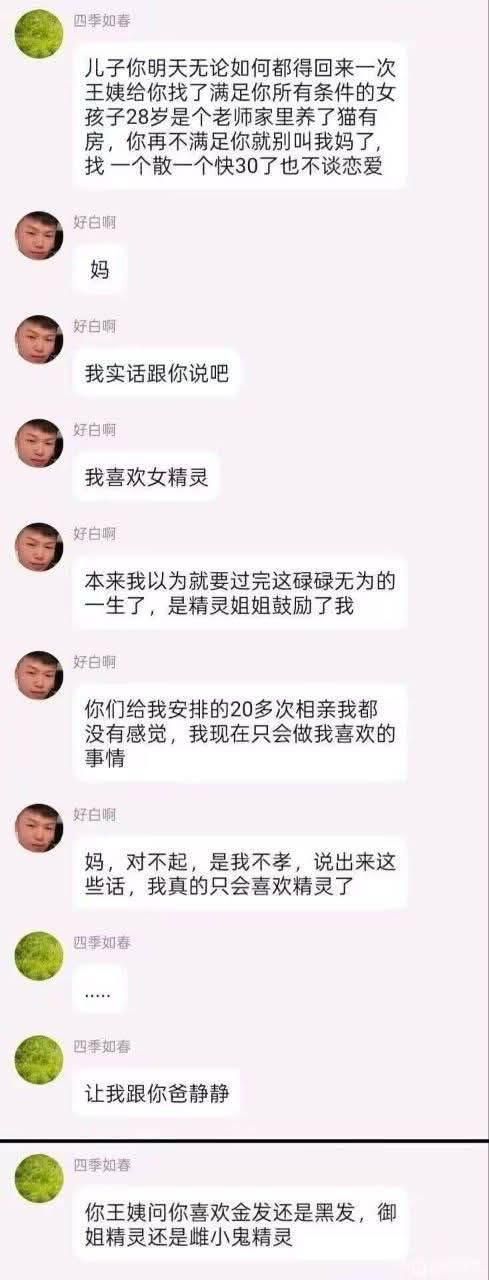Open profile photo next to '我喜欢女精灵' message

click(39, 443)
